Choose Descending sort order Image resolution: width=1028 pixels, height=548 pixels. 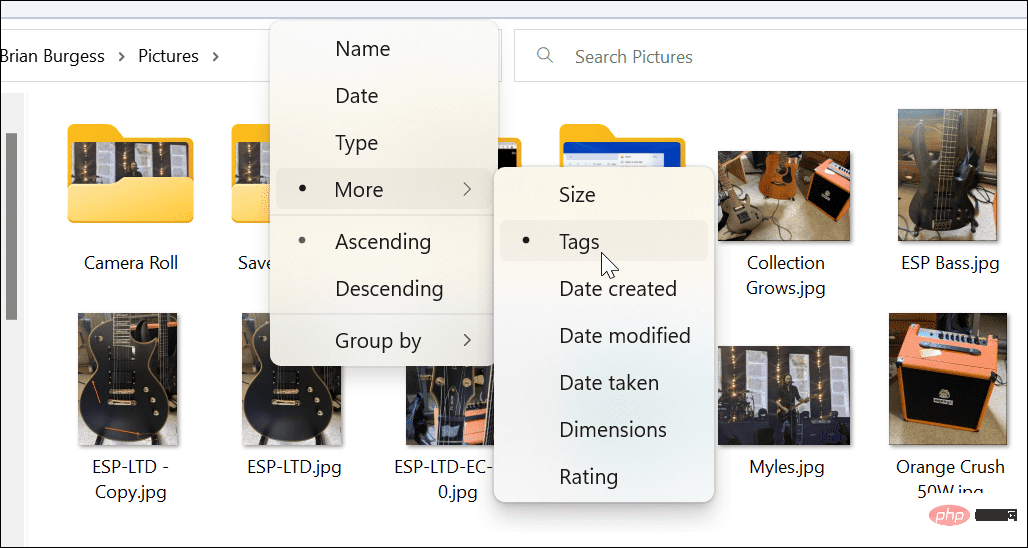[388, 289]
